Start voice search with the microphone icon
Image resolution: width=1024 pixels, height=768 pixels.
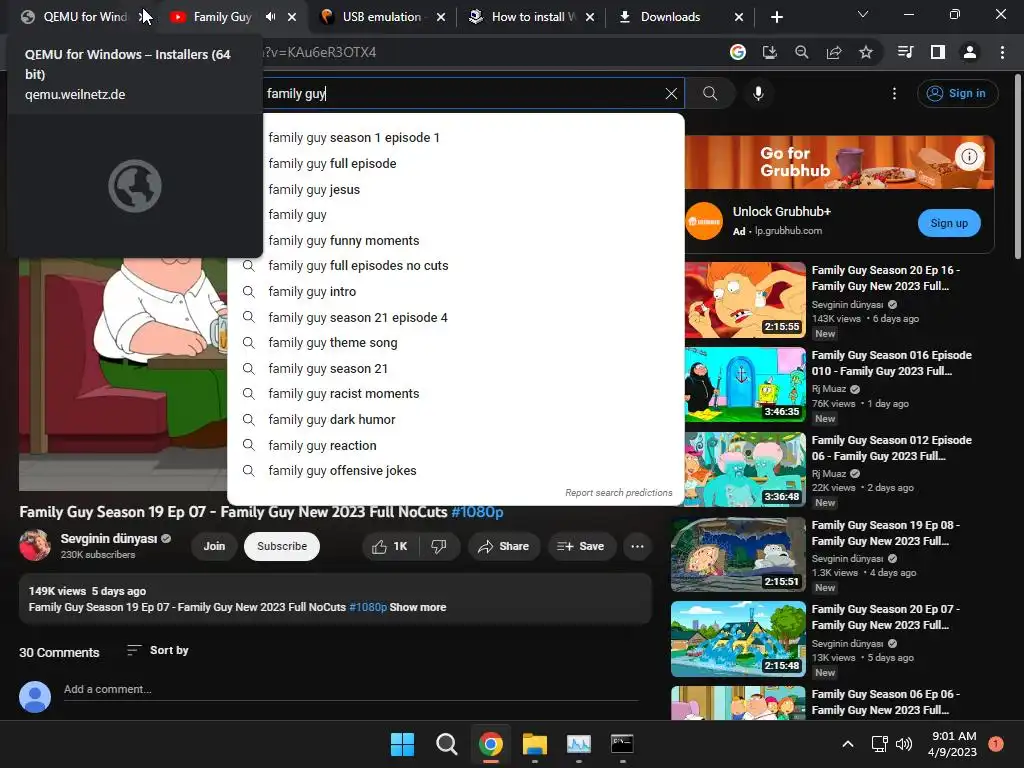758,93
